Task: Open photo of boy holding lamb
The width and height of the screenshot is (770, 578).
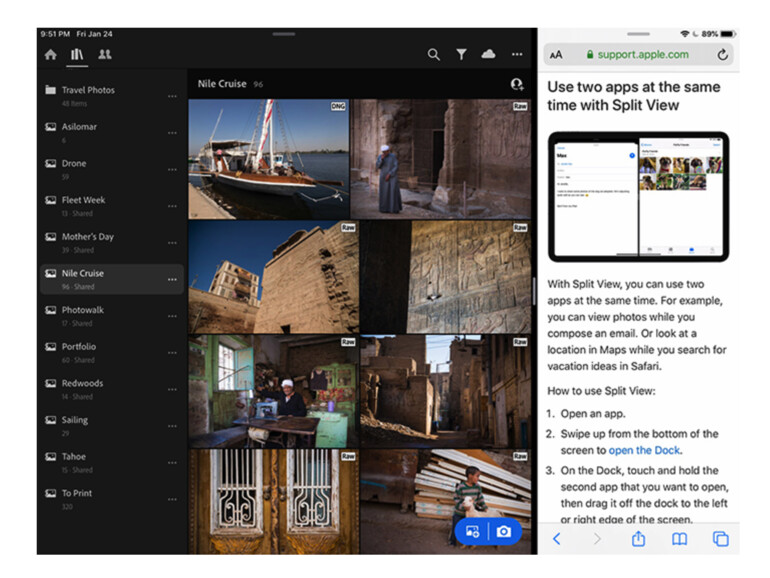Action: [445, 502]
